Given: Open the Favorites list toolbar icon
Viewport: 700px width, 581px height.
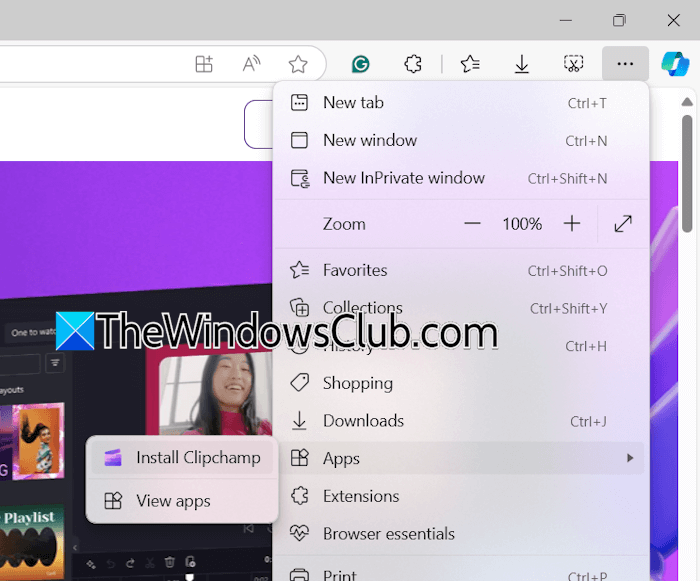Looking at the screenshot, I should (470, 64).
